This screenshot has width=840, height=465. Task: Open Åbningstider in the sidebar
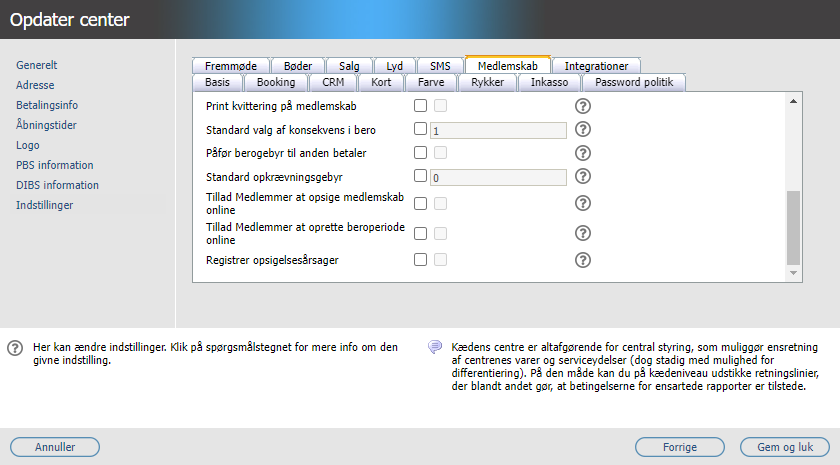coord(46,125)
